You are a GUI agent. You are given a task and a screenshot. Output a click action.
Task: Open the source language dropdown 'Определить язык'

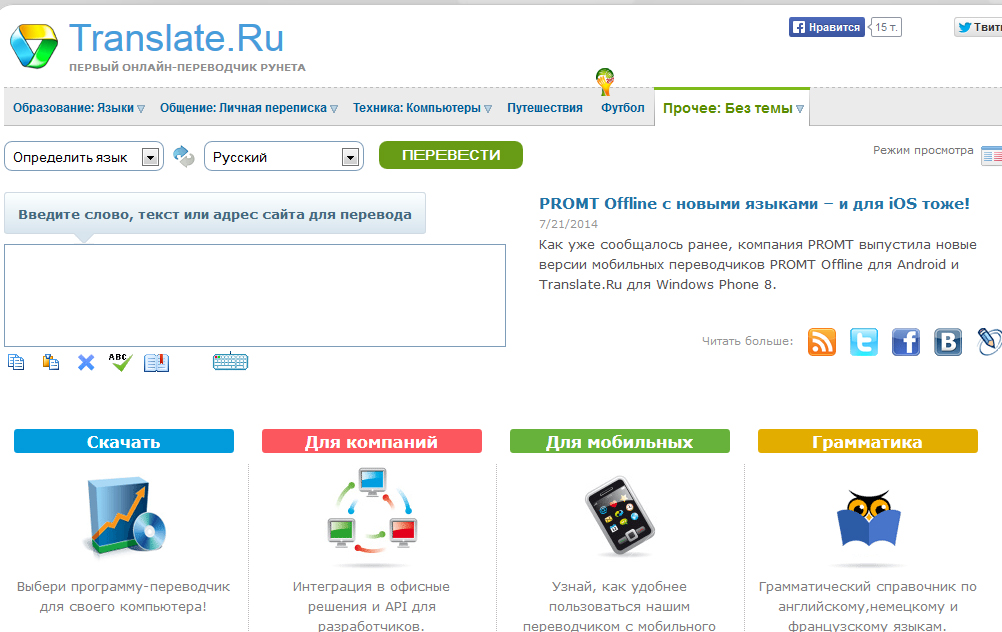click(x=83, y=157)
